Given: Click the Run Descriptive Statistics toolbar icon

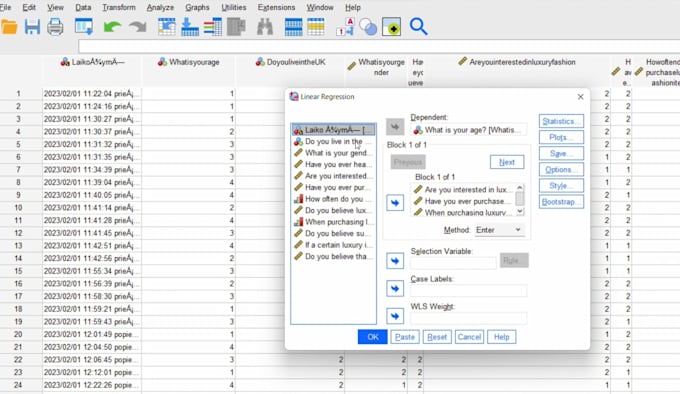Looking at the screenshot, I should click(x=236, y=27).
